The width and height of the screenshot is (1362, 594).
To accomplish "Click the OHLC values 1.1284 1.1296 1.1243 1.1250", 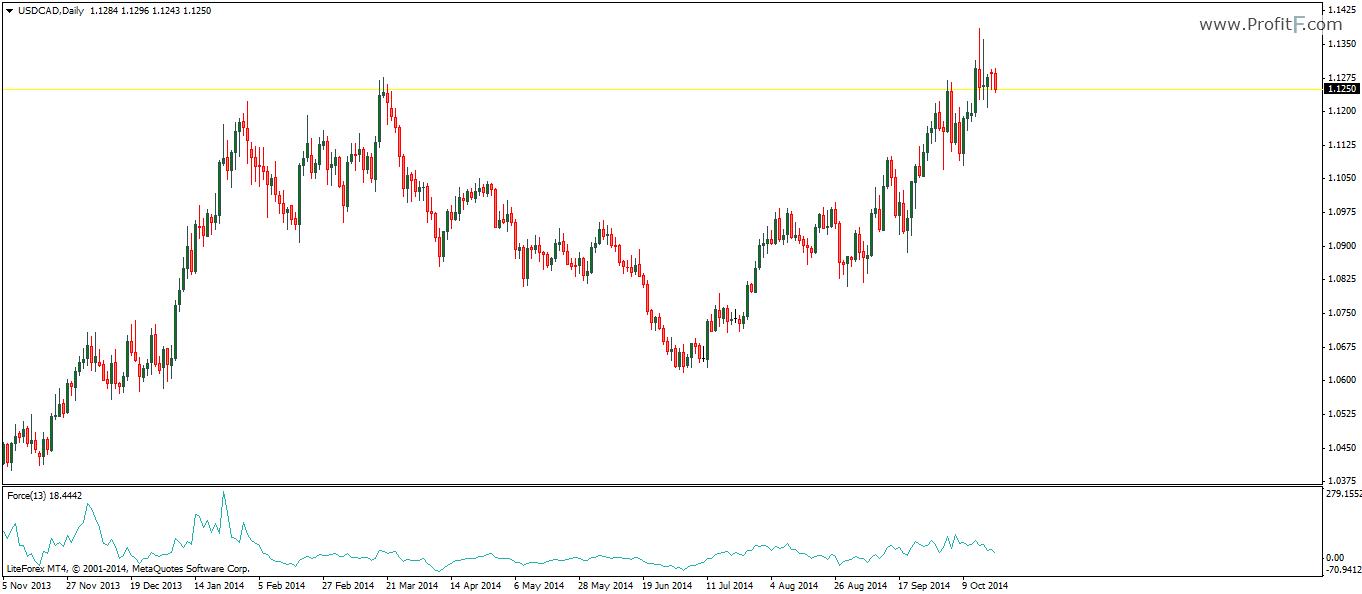I will tap(151, 10).
